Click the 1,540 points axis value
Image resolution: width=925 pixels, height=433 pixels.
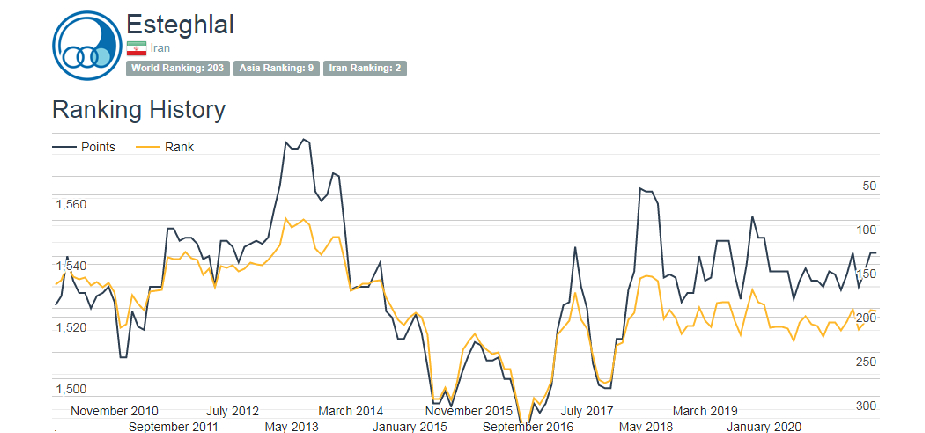[x=71, y=266]
